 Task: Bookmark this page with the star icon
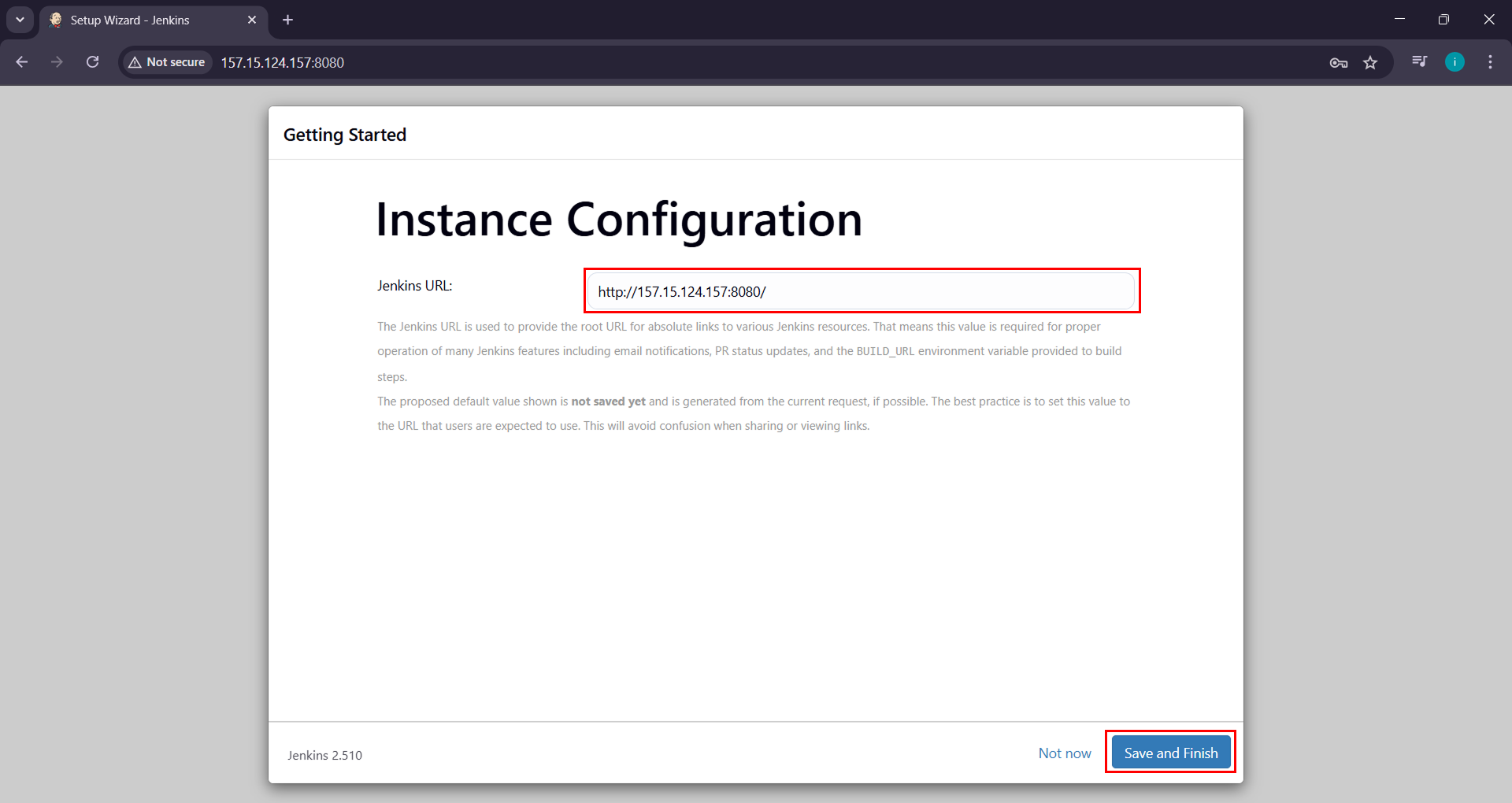click(x=1371, y=62)
